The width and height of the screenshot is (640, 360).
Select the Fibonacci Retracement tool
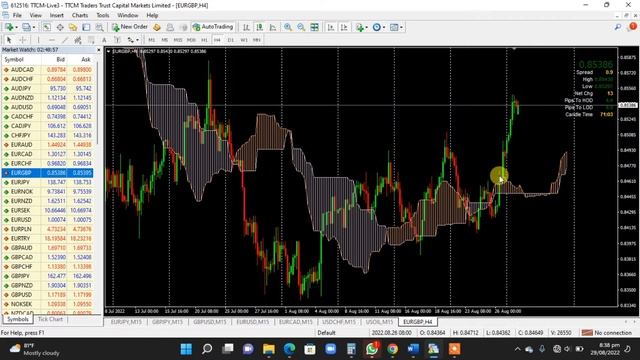(91, 40)
